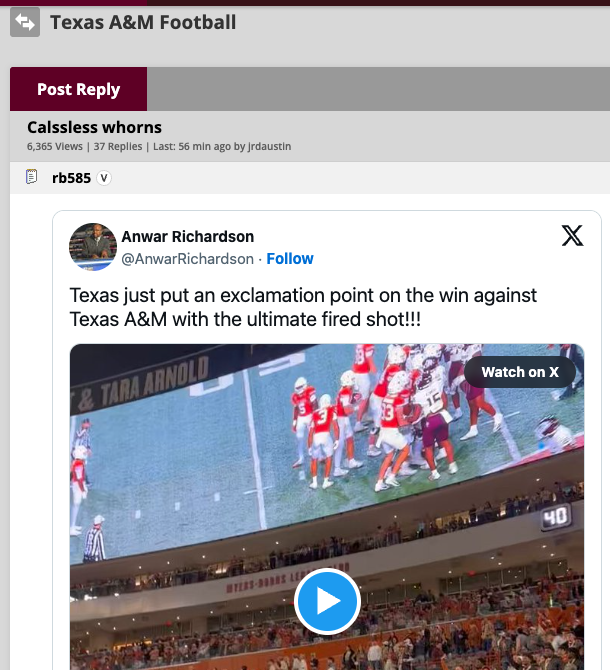Click the Post Reply button
The image size is (610, 670).
(x=78, y=89)
